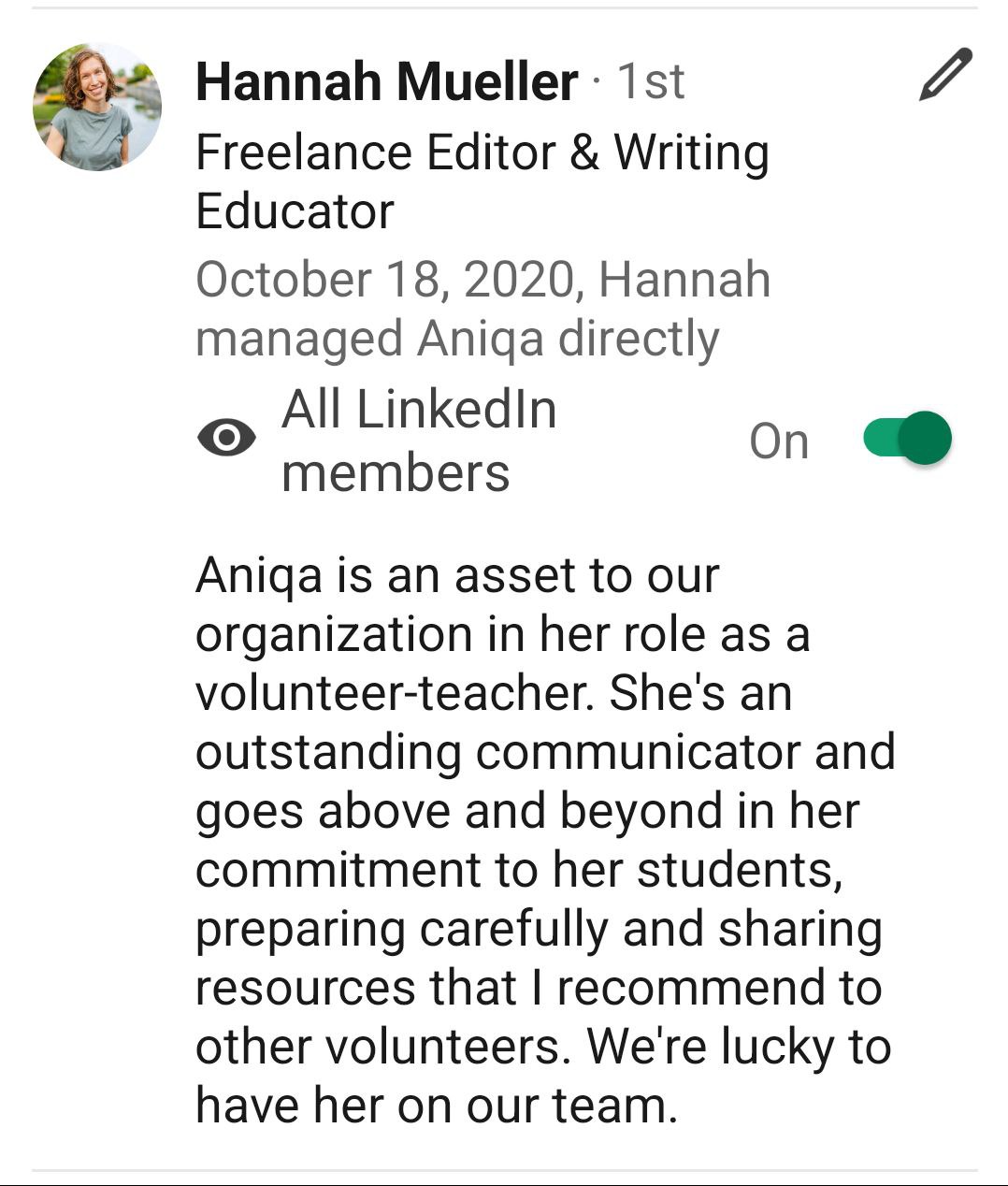Click the 'Freelance Editor & Writing' headline line
The image size is (1008, 1186).
(x=482, y=152)
